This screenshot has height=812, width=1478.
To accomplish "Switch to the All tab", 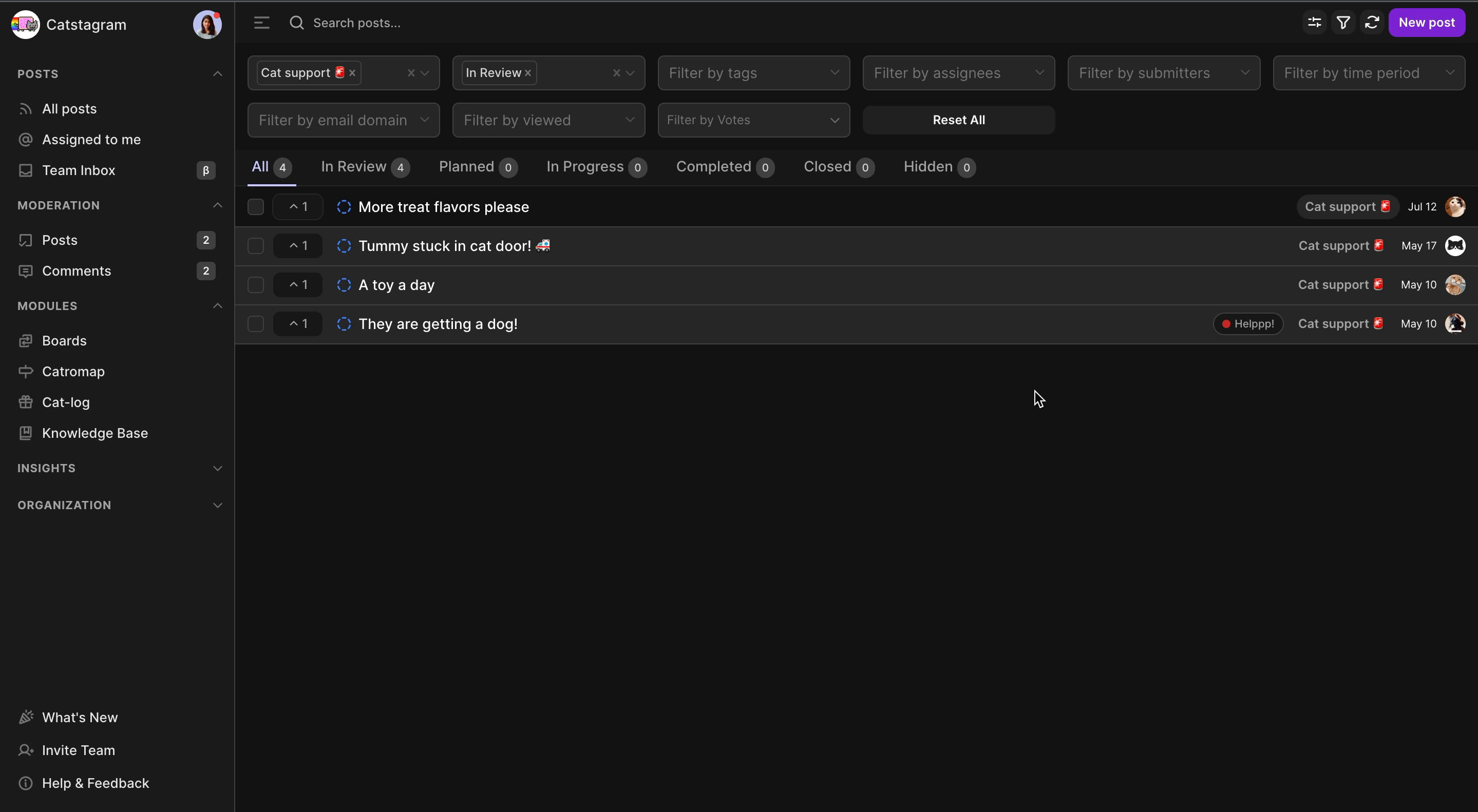I will [x=271, y=167].
